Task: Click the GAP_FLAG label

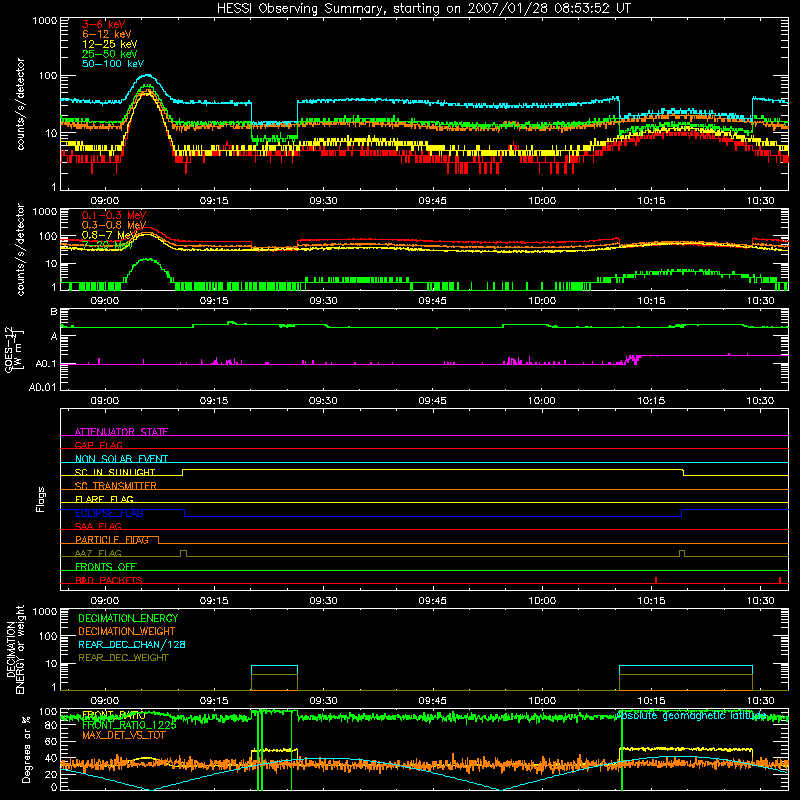Action: (x=98, y=445)
